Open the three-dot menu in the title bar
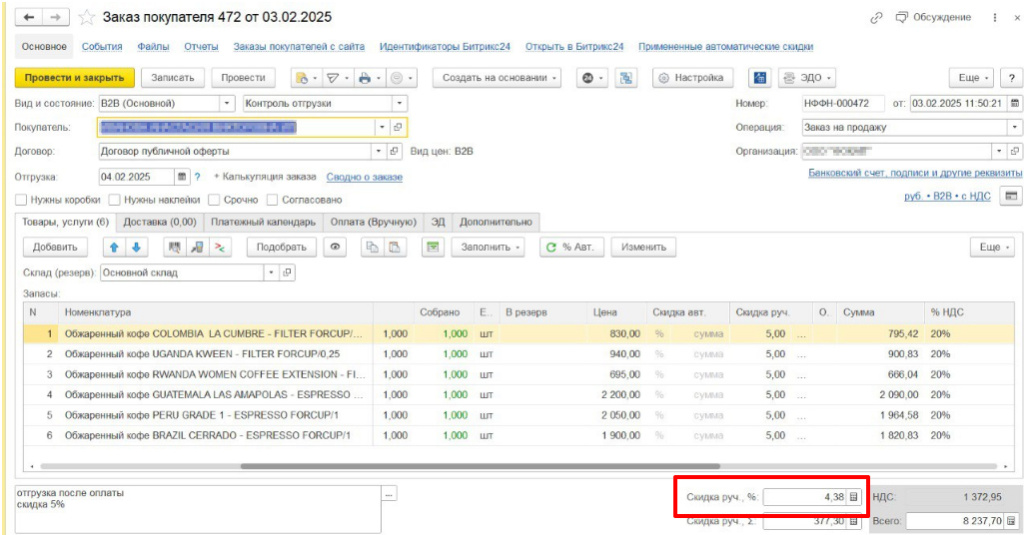1024x535 pixels. (x=995, y=18)
